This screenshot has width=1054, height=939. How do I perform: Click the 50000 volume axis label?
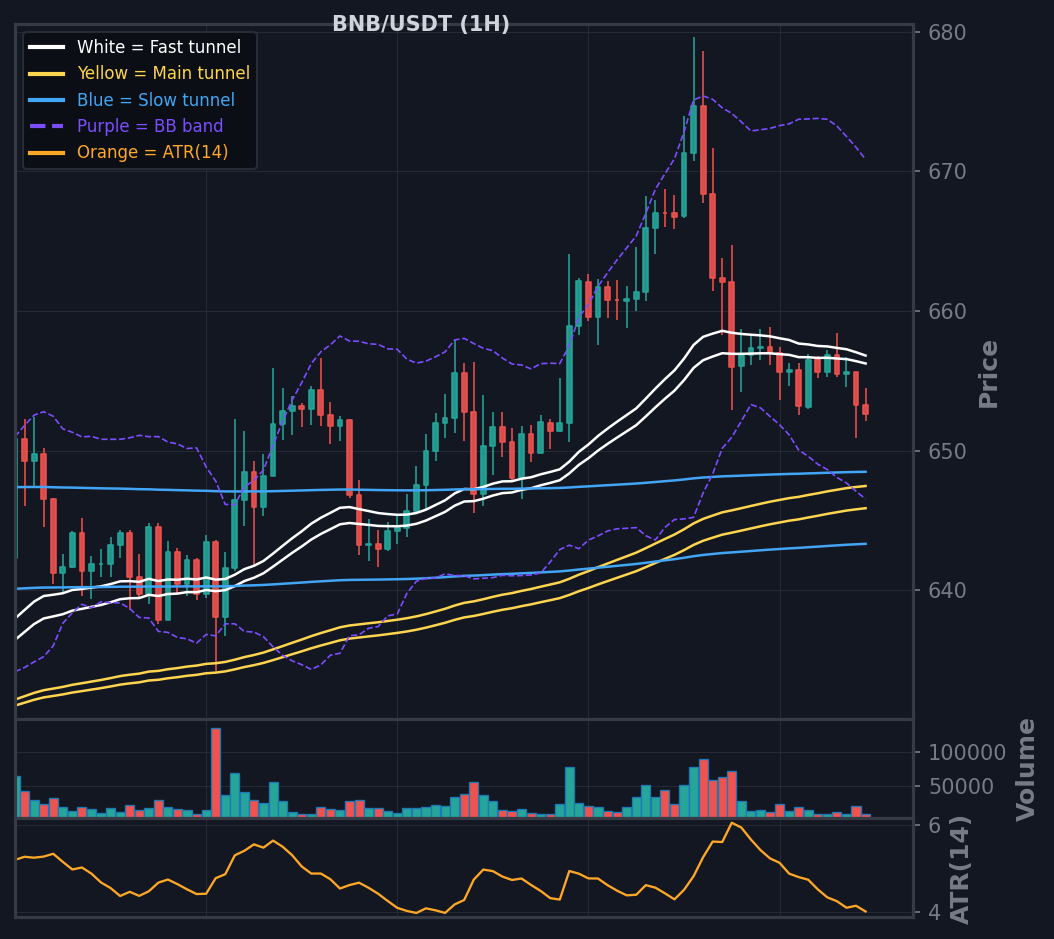(961, 786)
